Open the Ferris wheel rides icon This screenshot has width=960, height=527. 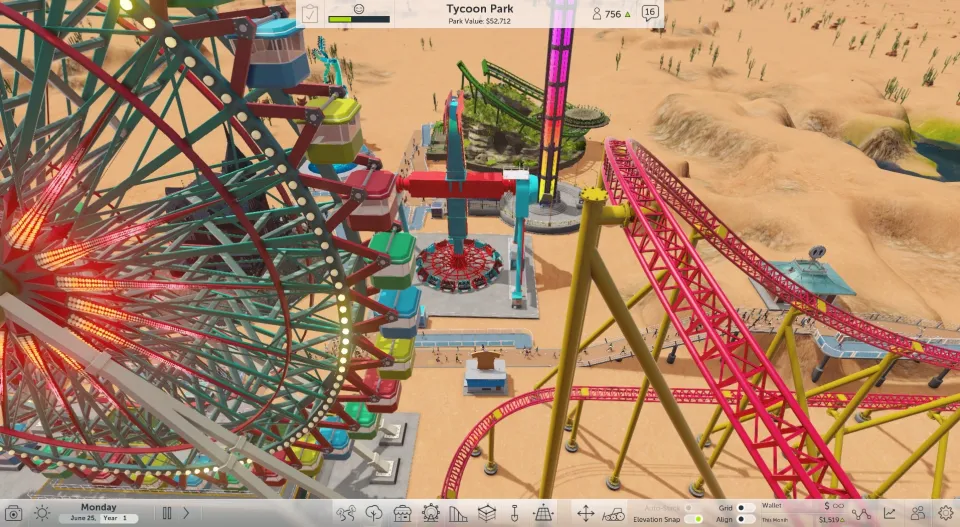[430, 513]
